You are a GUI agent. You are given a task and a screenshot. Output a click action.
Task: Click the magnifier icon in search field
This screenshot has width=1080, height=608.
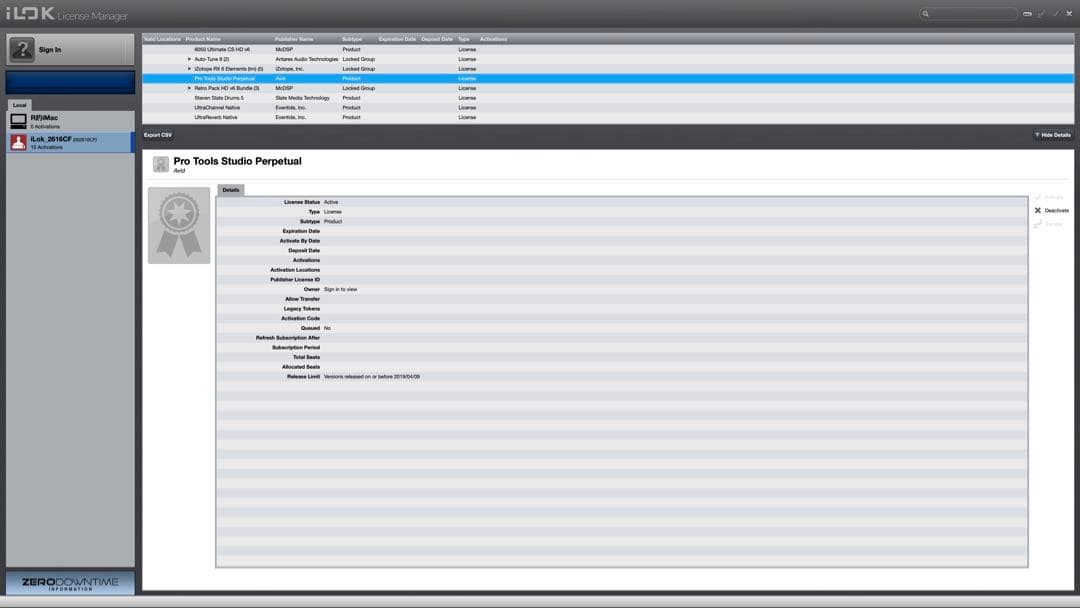pyautogui.click(x=926, y=14)
